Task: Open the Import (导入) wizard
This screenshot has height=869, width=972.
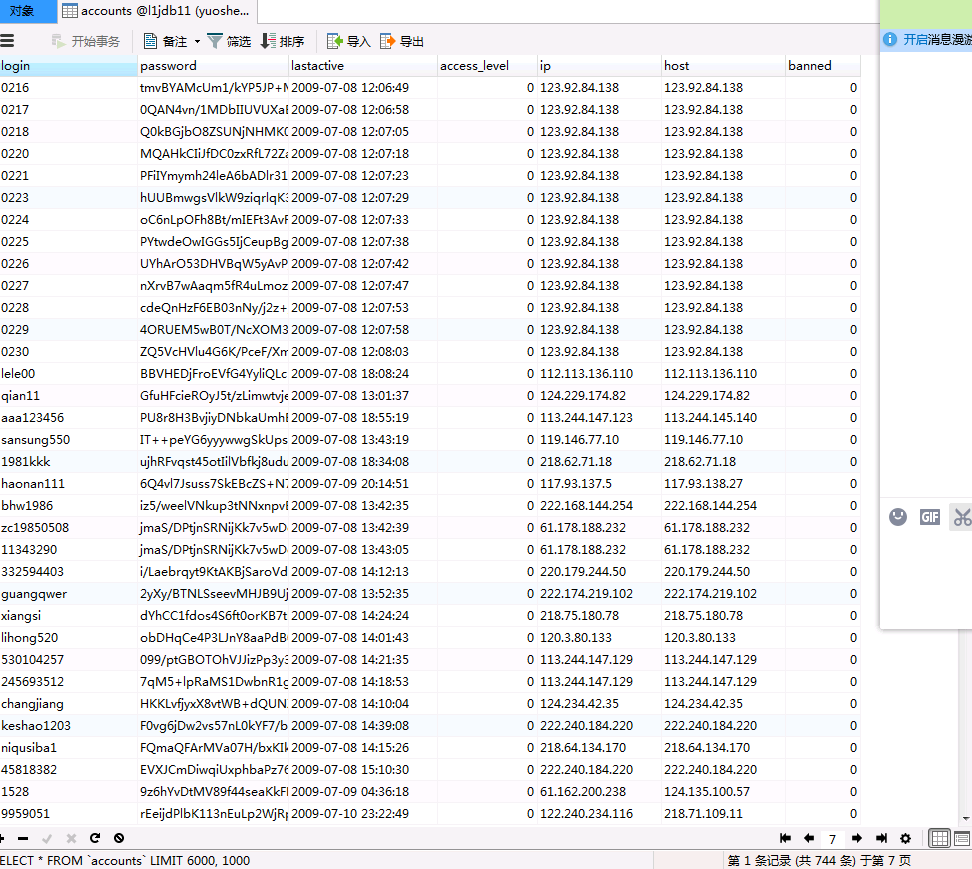Action: tap(348, 41)
